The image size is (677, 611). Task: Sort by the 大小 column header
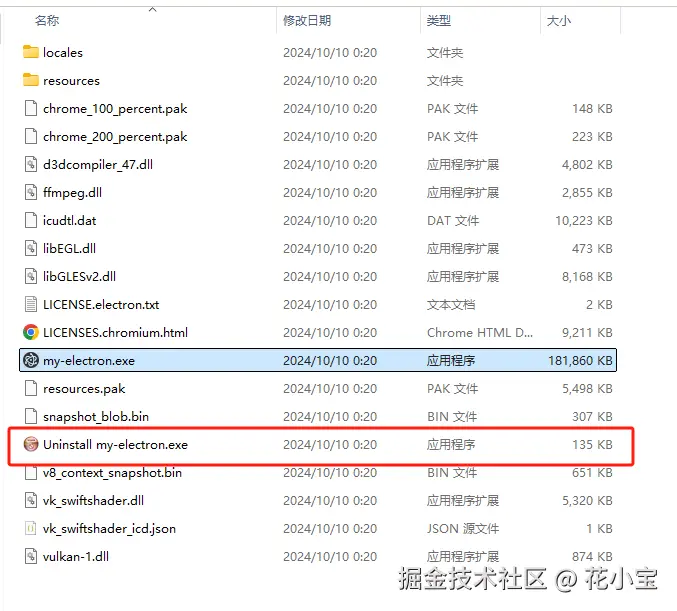pos(559,20)
